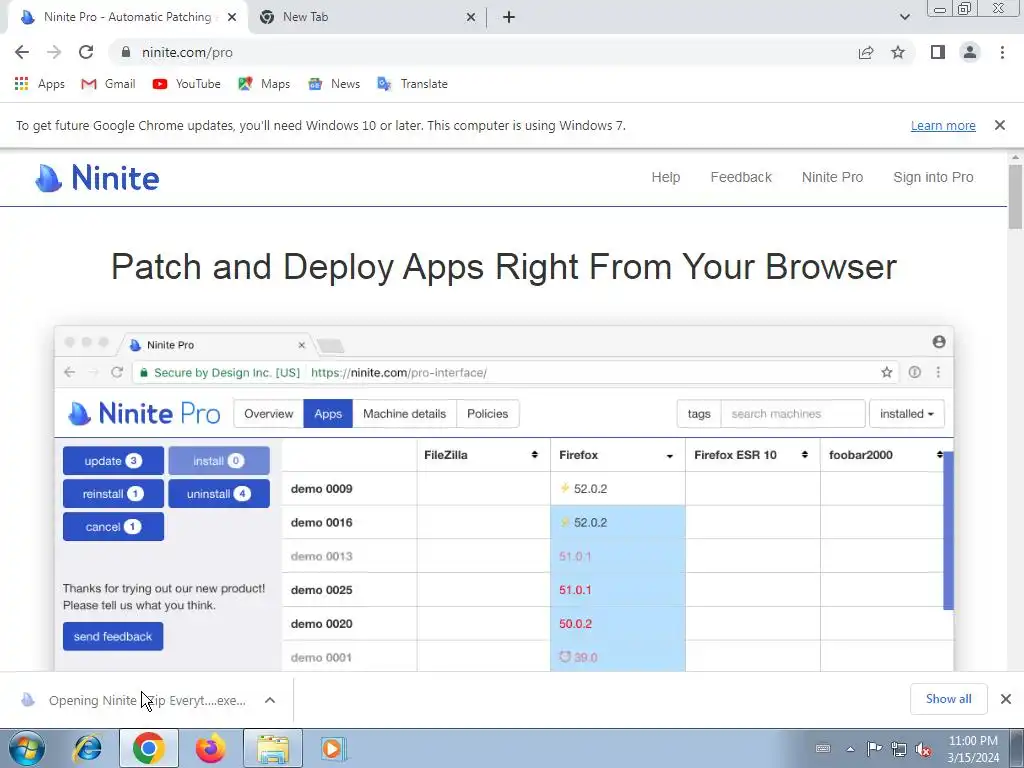Click Show all downloads button
The width and height of the screenshot is (1024, 768).
[x=948, y=699]
